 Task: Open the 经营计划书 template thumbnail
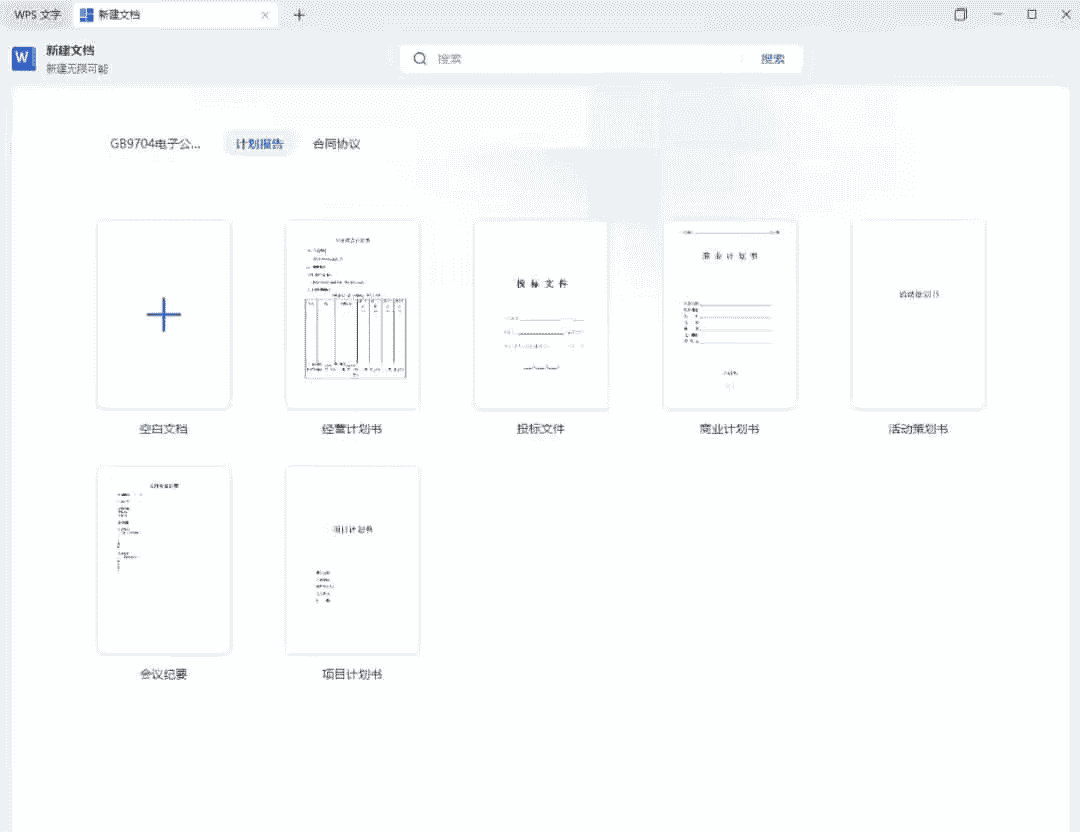[x=352, y=315]
